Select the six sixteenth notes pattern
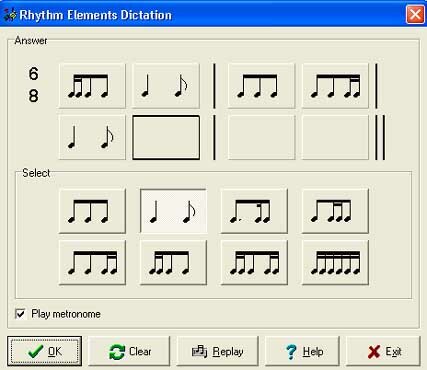 coord(335,262)
